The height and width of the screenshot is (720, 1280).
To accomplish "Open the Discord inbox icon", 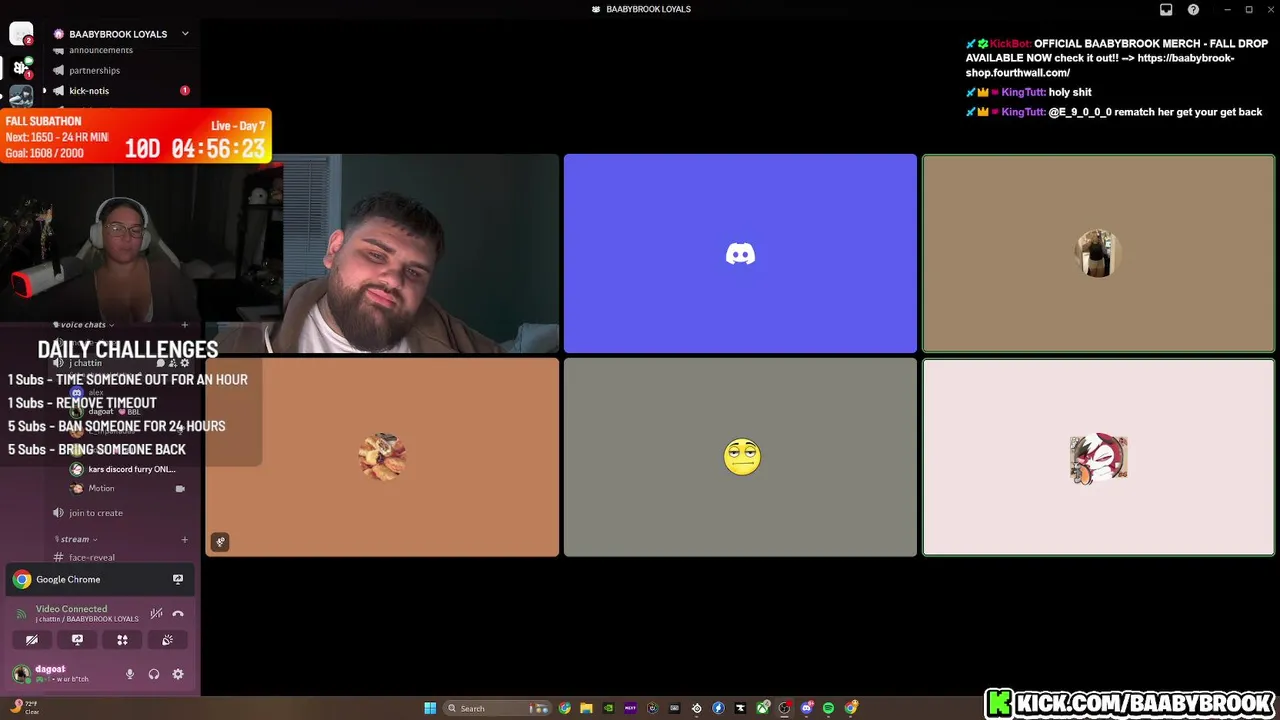I will point(1166,10).
